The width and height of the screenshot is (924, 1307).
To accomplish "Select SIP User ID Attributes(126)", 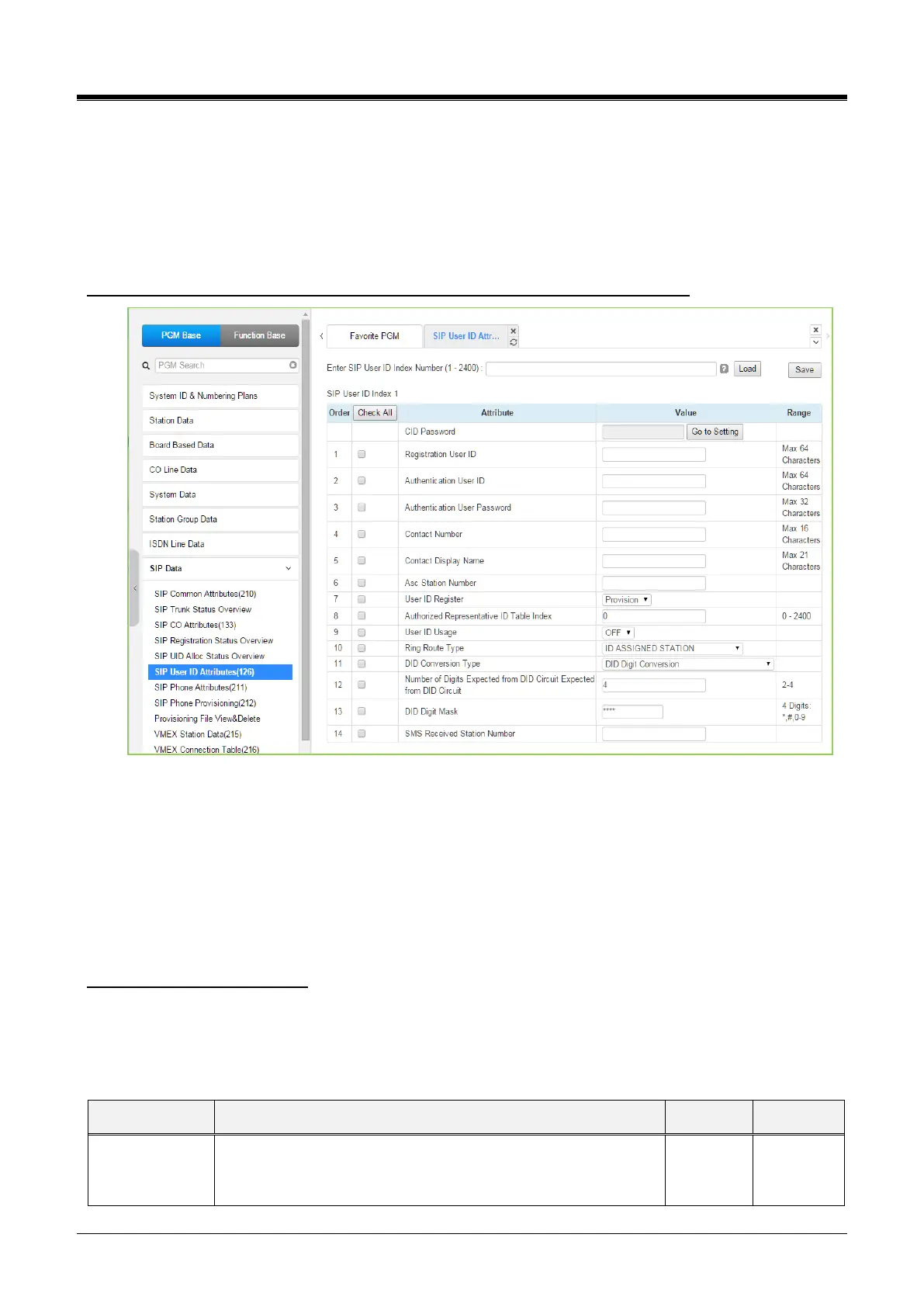I will click(x=220, y=672).
